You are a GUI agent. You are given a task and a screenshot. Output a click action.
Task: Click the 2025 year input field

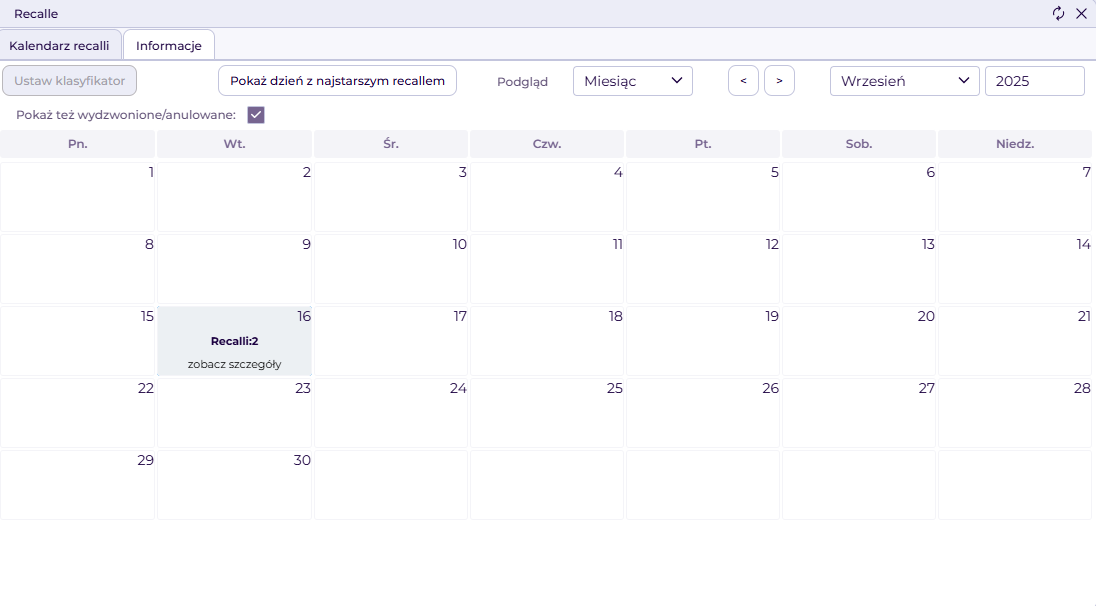(1034, 81)
